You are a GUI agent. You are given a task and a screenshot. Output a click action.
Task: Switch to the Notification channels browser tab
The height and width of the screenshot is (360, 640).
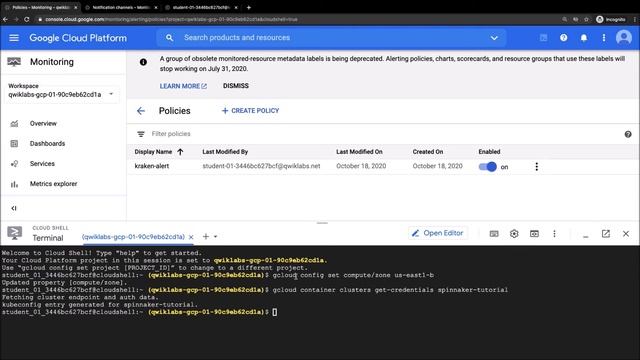pyautogui.click(x=121, y=7)
